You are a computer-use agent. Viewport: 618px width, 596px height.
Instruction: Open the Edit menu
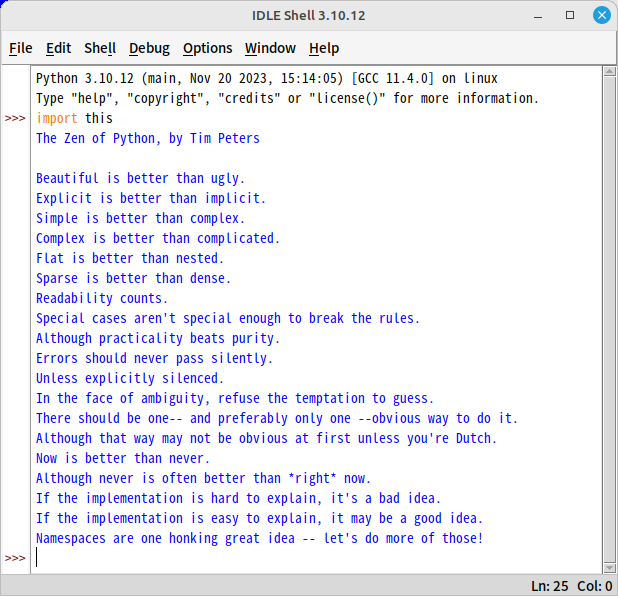tap(58, 48)
